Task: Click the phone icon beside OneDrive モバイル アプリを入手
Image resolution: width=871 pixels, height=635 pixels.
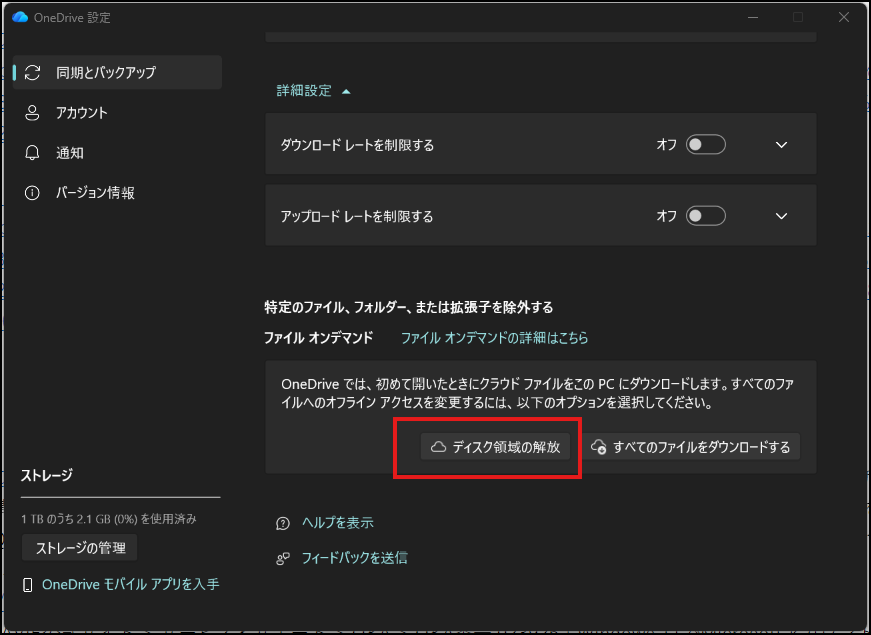Action: click(27, 584)
